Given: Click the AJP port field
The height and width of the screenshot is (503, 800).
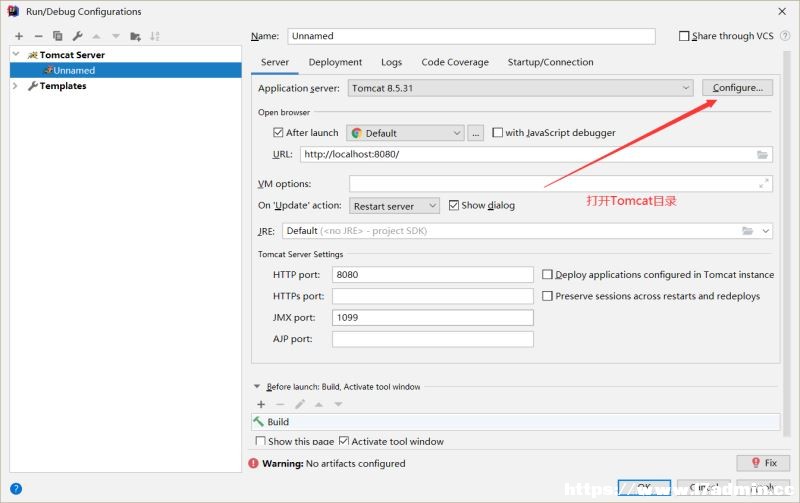Looking at the screenshot, I should tap(433, 339).
